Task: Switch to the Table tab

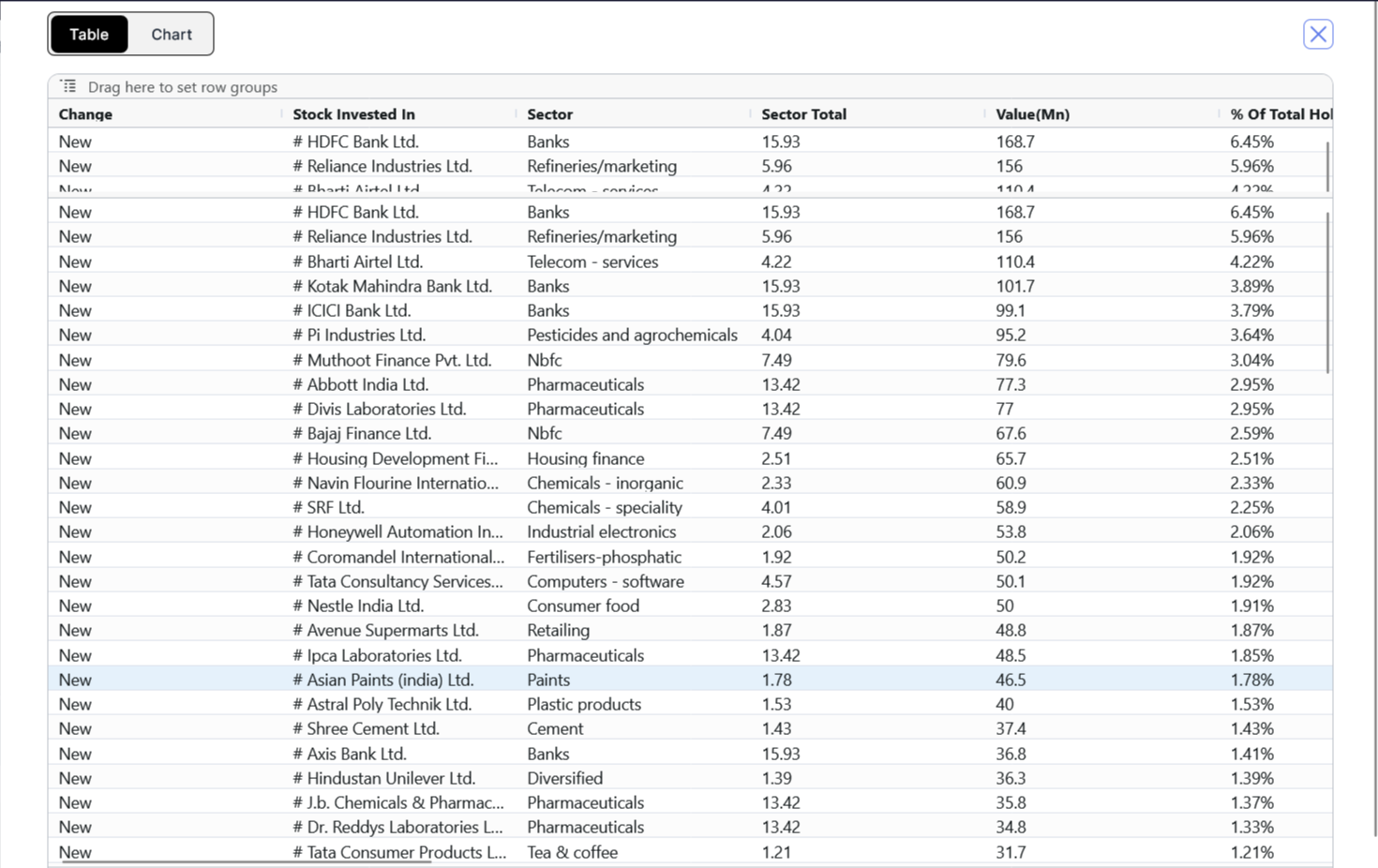Action: pos(89,35)
